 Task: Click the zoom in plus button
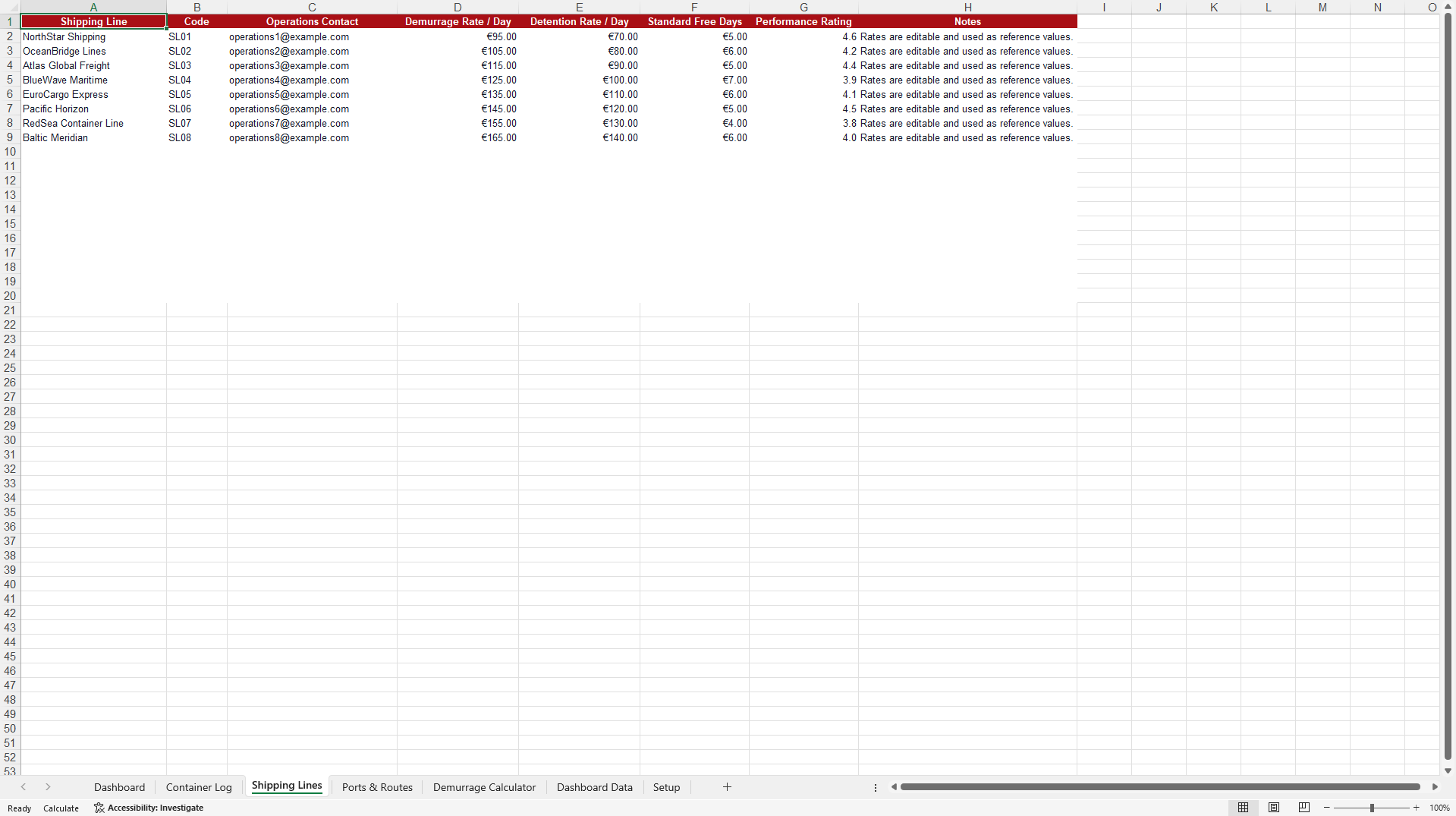[1416, 808]
